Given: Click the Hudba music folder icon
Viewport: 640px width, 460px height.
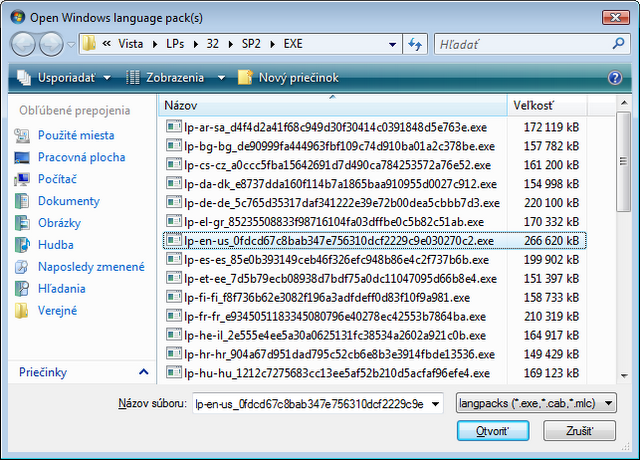Looking at the screenshot, I should [22, 245].
